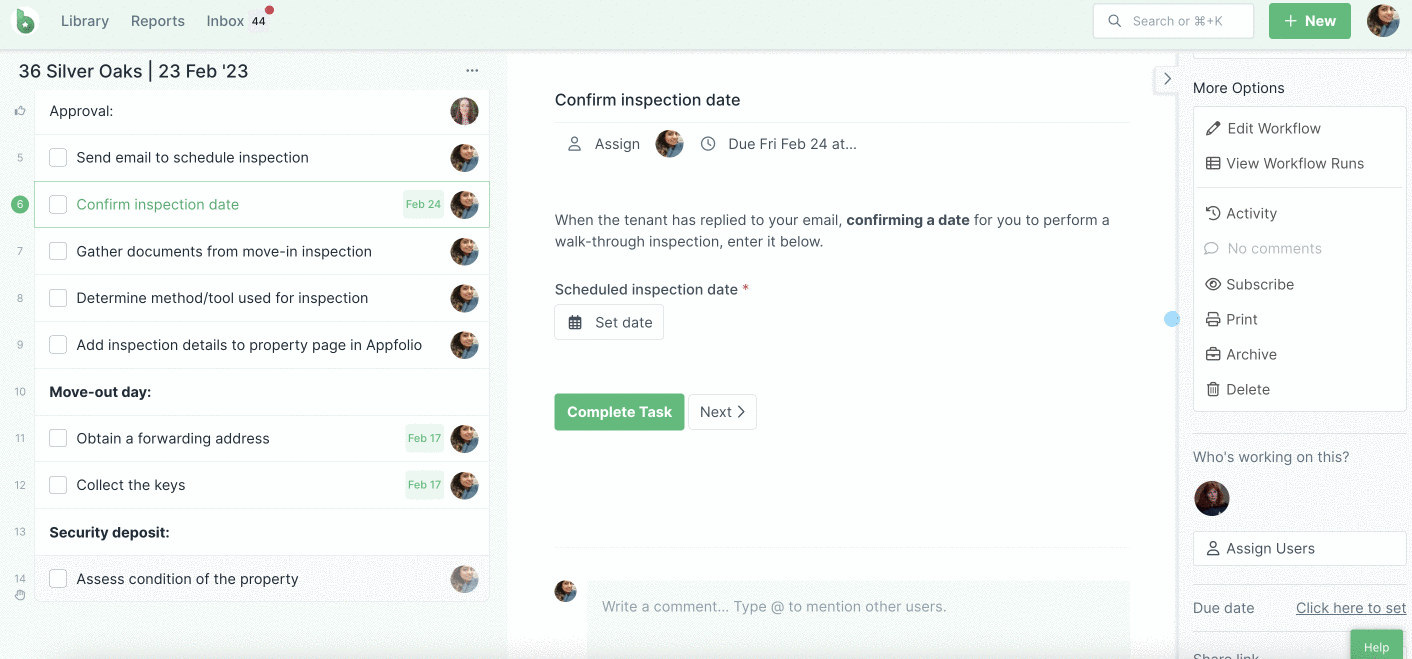Click the Archive briefcase icon

[1213, 354]
